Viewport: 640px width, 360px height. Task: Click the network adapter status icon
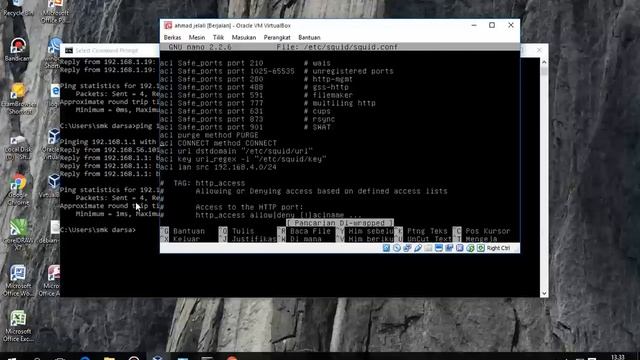(x=407, y=248)
